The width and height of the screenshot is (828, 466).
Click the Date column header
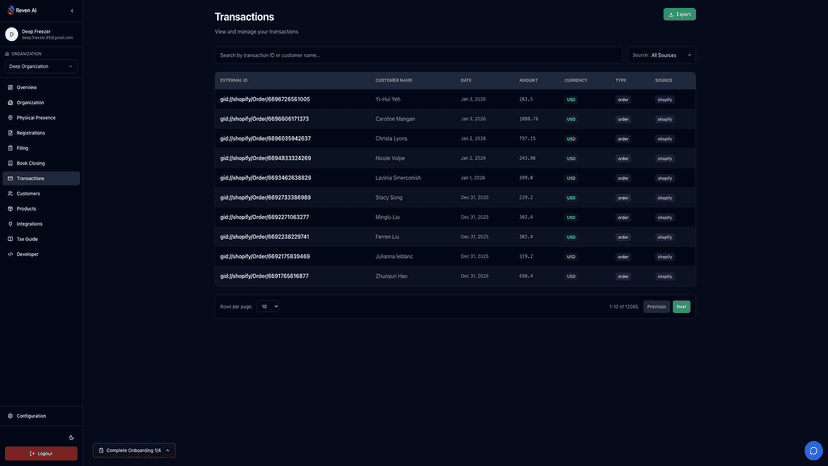coord(466,80)
